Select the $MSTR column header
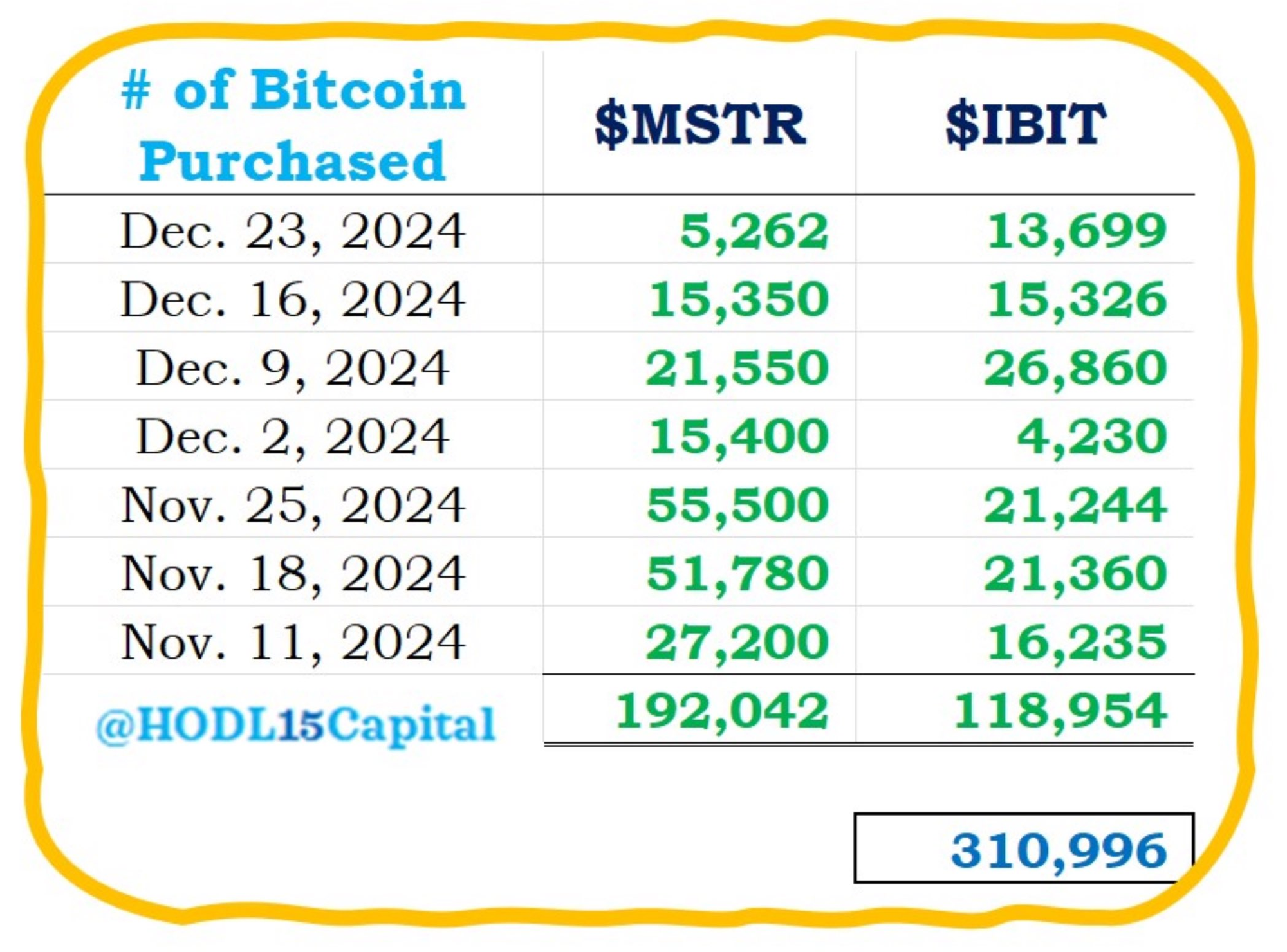Viewport: 1287px width, 952px height. pyautogui.click(x=700, y=124)
